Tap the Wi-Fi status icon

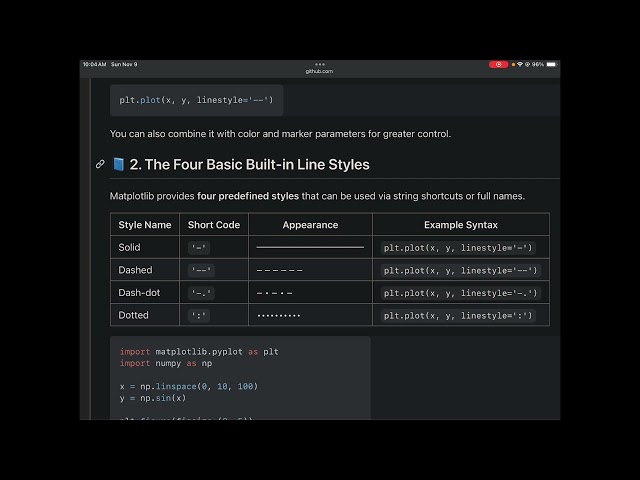(x=520, y=64)
